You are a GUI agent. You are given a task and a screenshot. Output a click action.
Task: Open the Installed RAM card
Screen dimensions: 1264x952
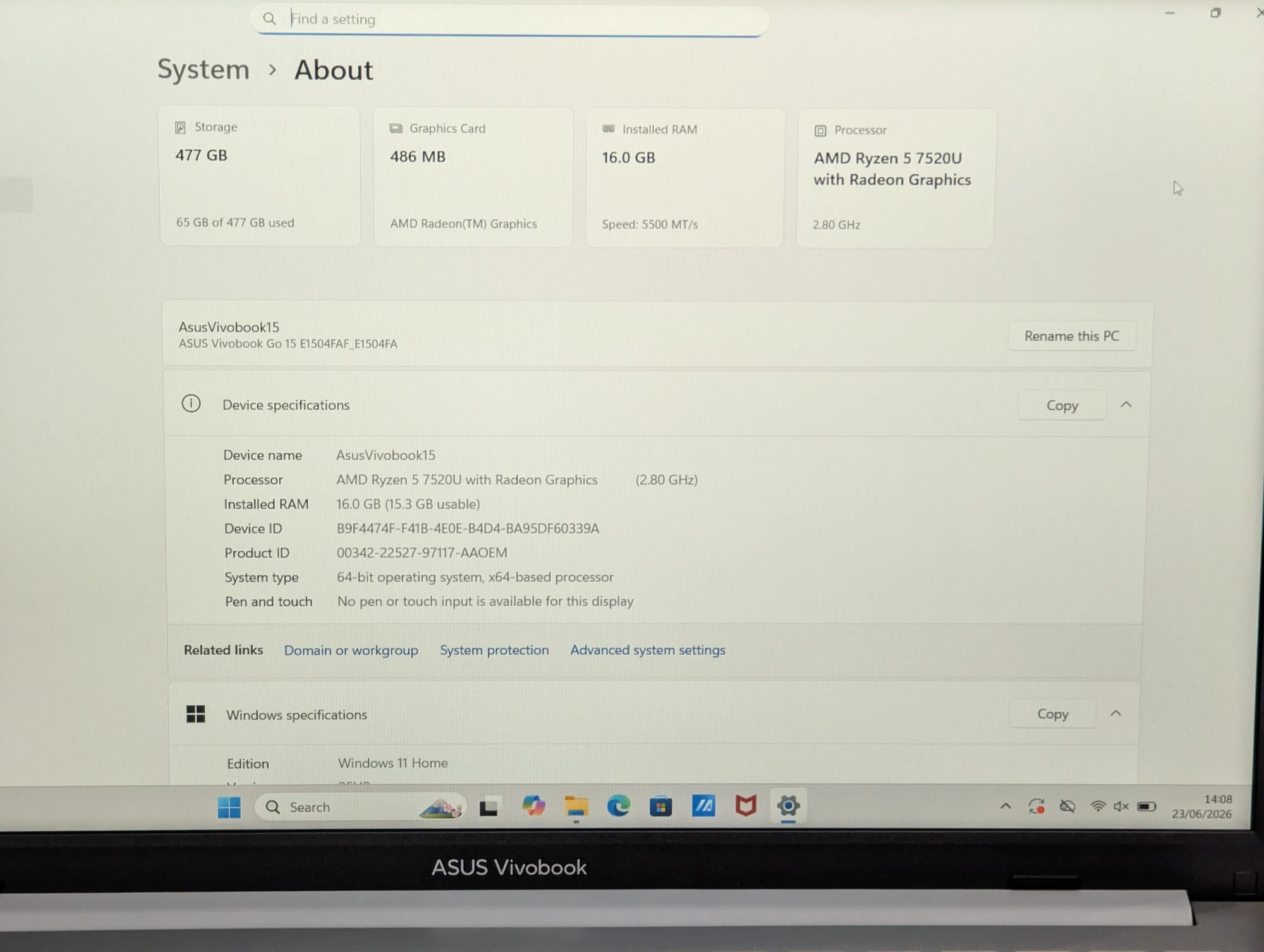(684, 178)
